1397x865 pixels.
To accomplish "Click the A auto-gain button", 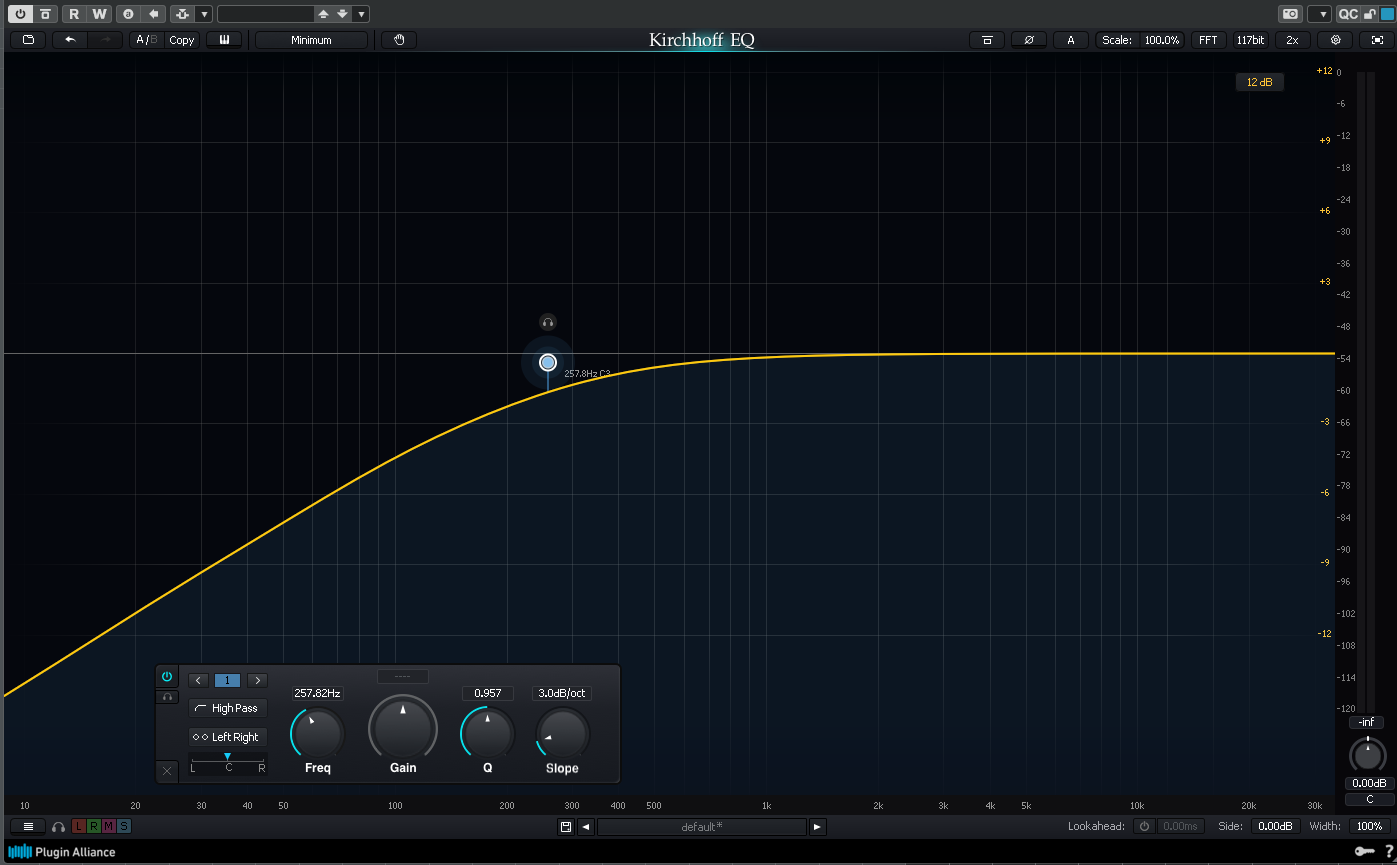I will 1071,40.
